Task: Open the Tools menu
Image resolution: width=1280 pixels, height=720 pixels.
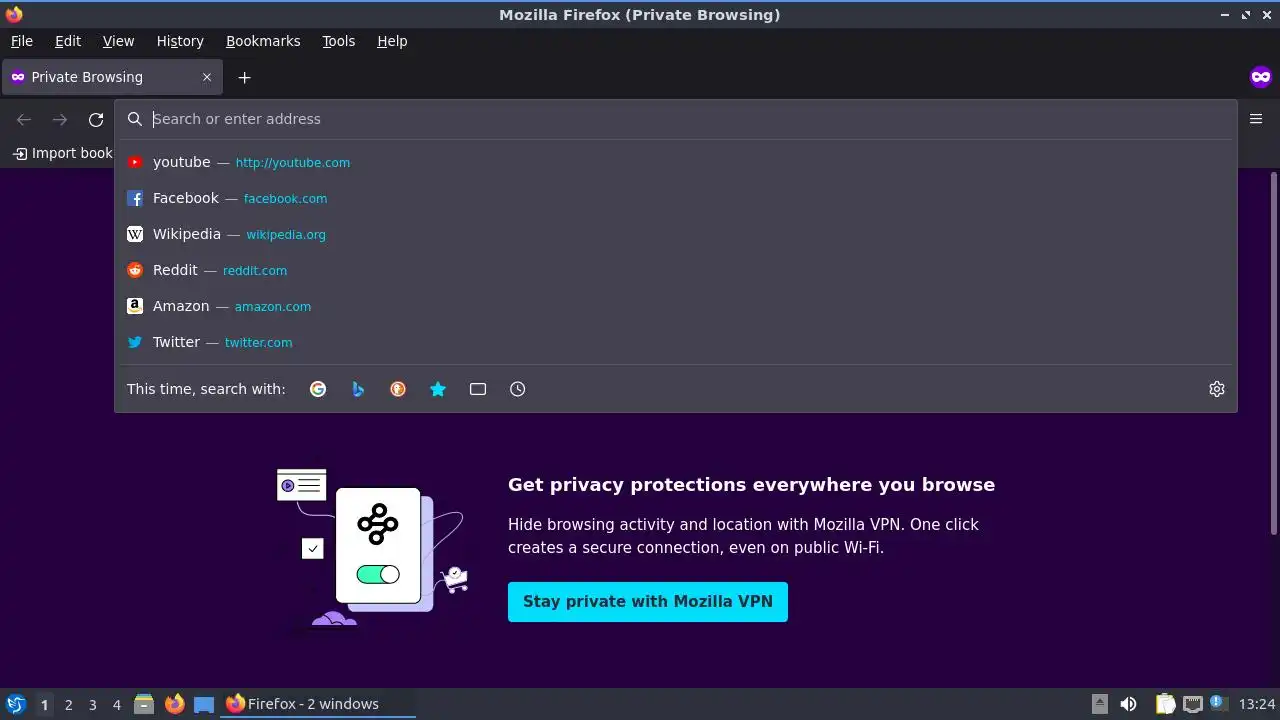Action: [339, 41]
